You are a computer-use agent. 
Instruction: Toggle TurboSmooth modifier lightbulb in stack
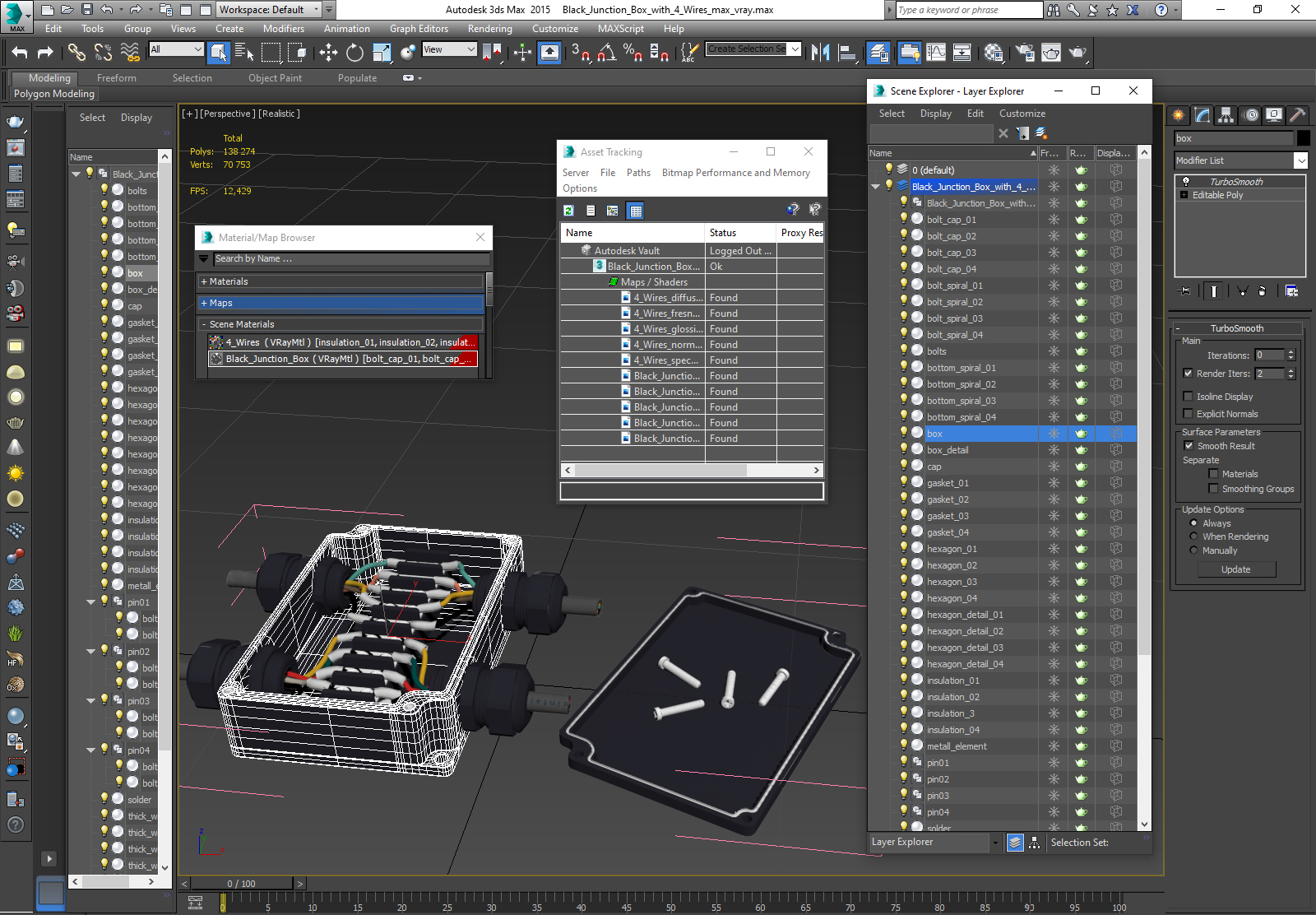(x=1186, y=181)
